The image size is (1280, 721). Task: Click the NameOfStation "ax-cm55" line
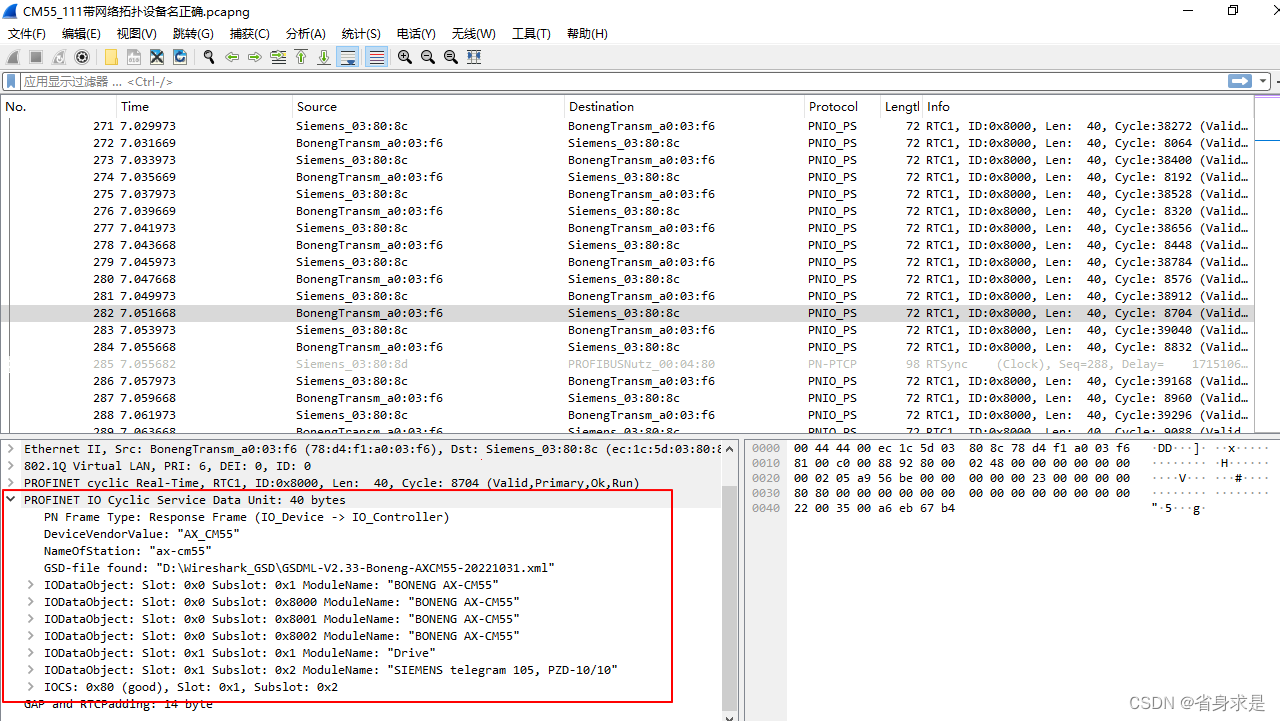pos(127,551)
